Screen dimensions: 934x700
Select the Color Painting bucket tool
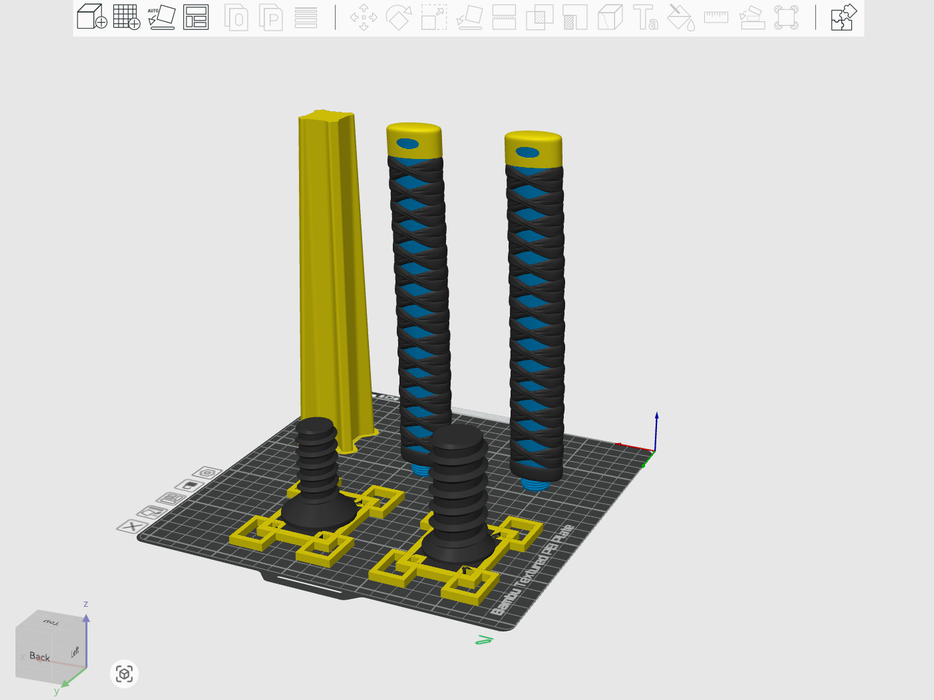click(680, 17)
